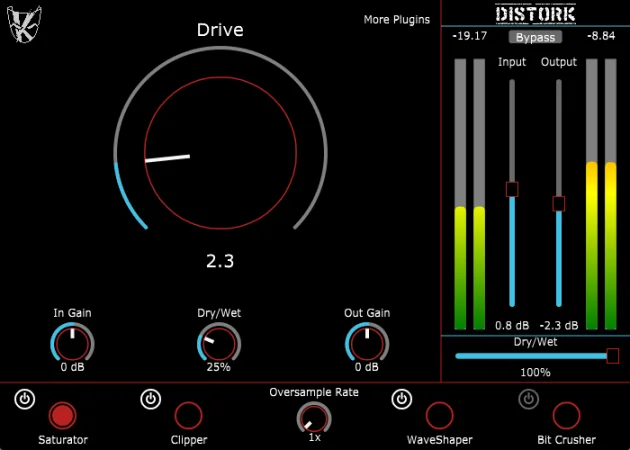Select the Bit Crusher circle button

click(566, 415)
